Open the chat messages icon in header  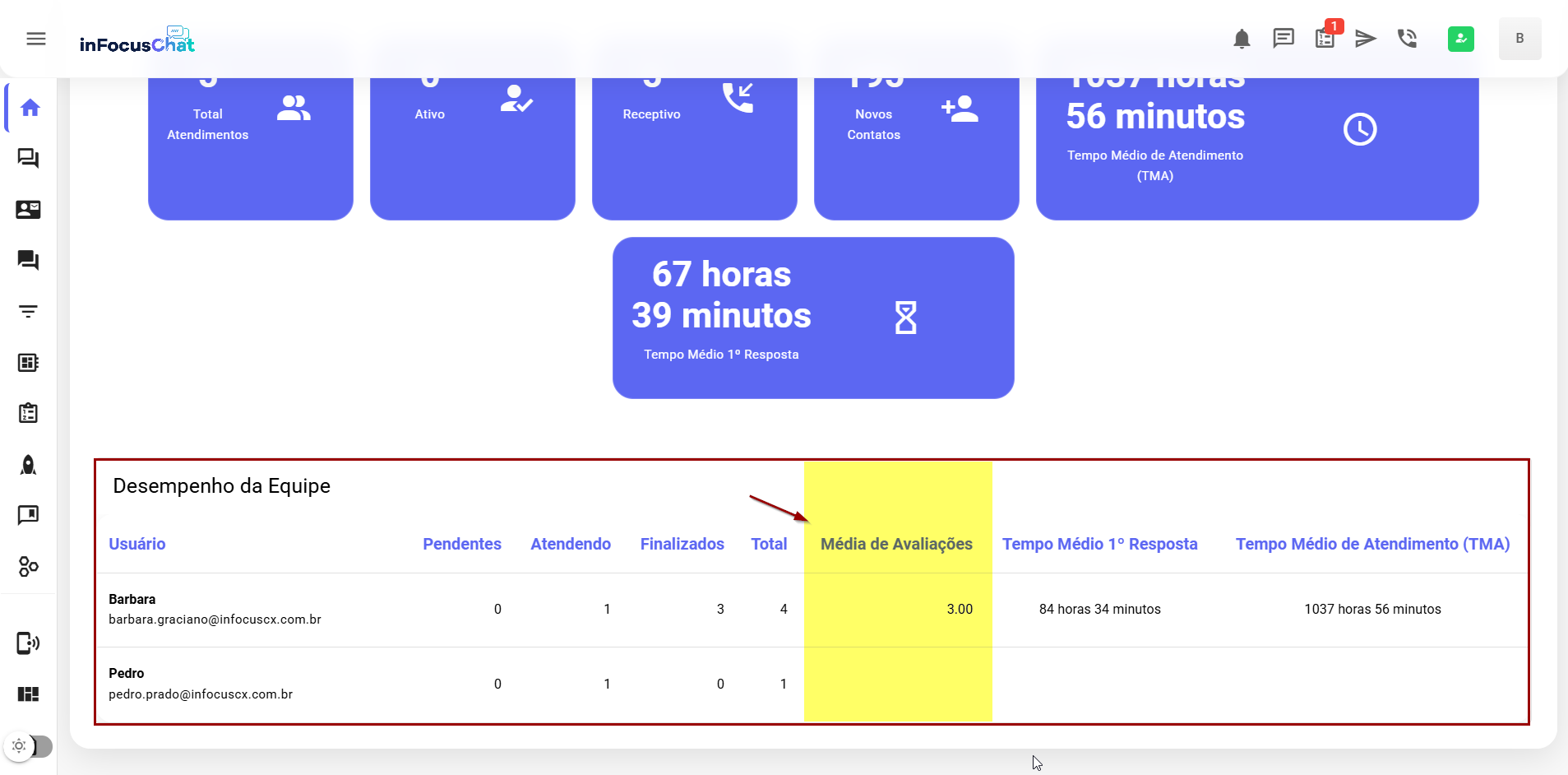tap(1283, 39)
